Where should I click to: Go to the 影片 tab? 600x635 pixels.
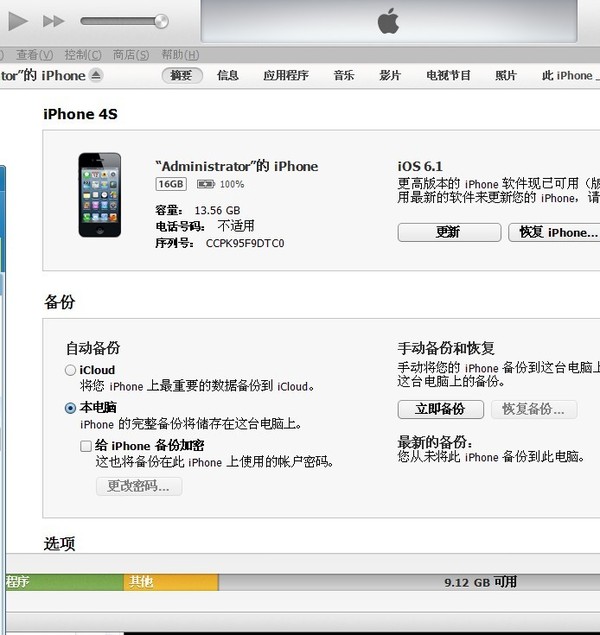click(x=390, y=75)
